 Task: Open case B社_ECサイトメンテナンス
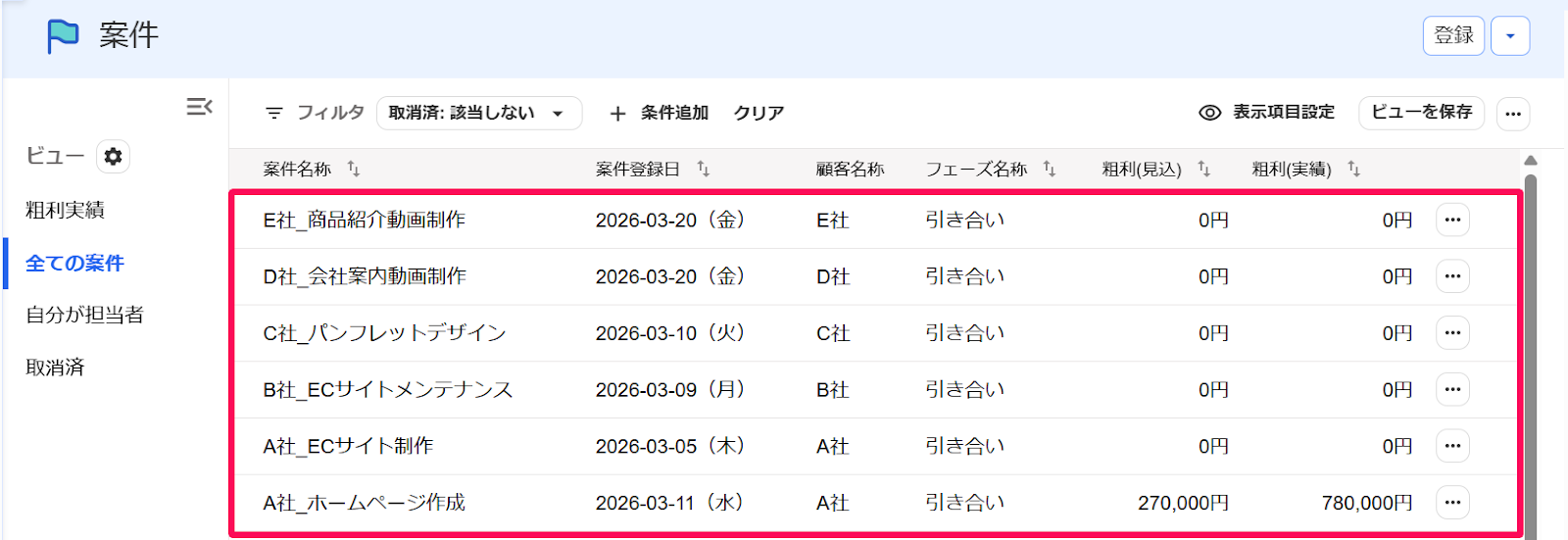[x=387, y=390]
